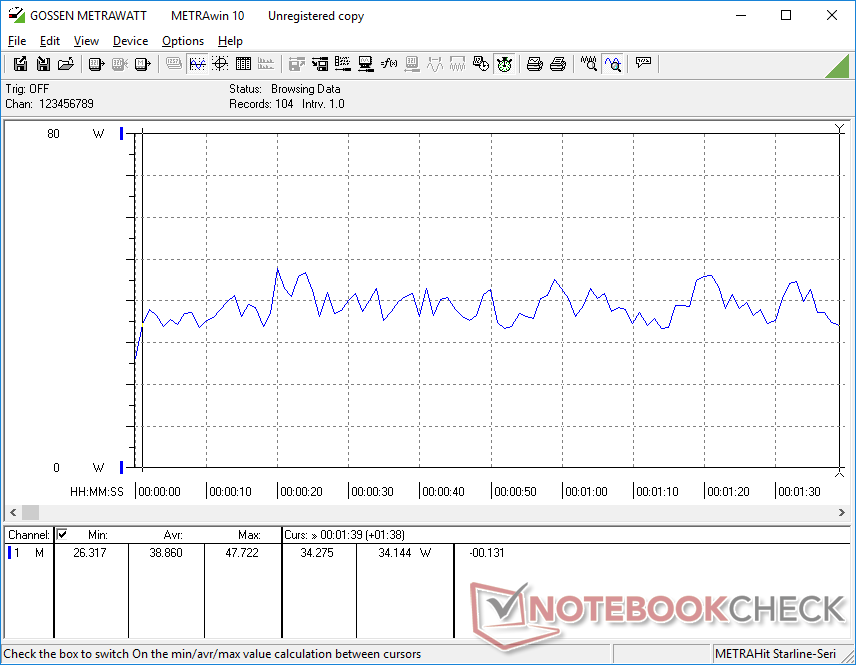Open the Edit menu

coord(50,41)
